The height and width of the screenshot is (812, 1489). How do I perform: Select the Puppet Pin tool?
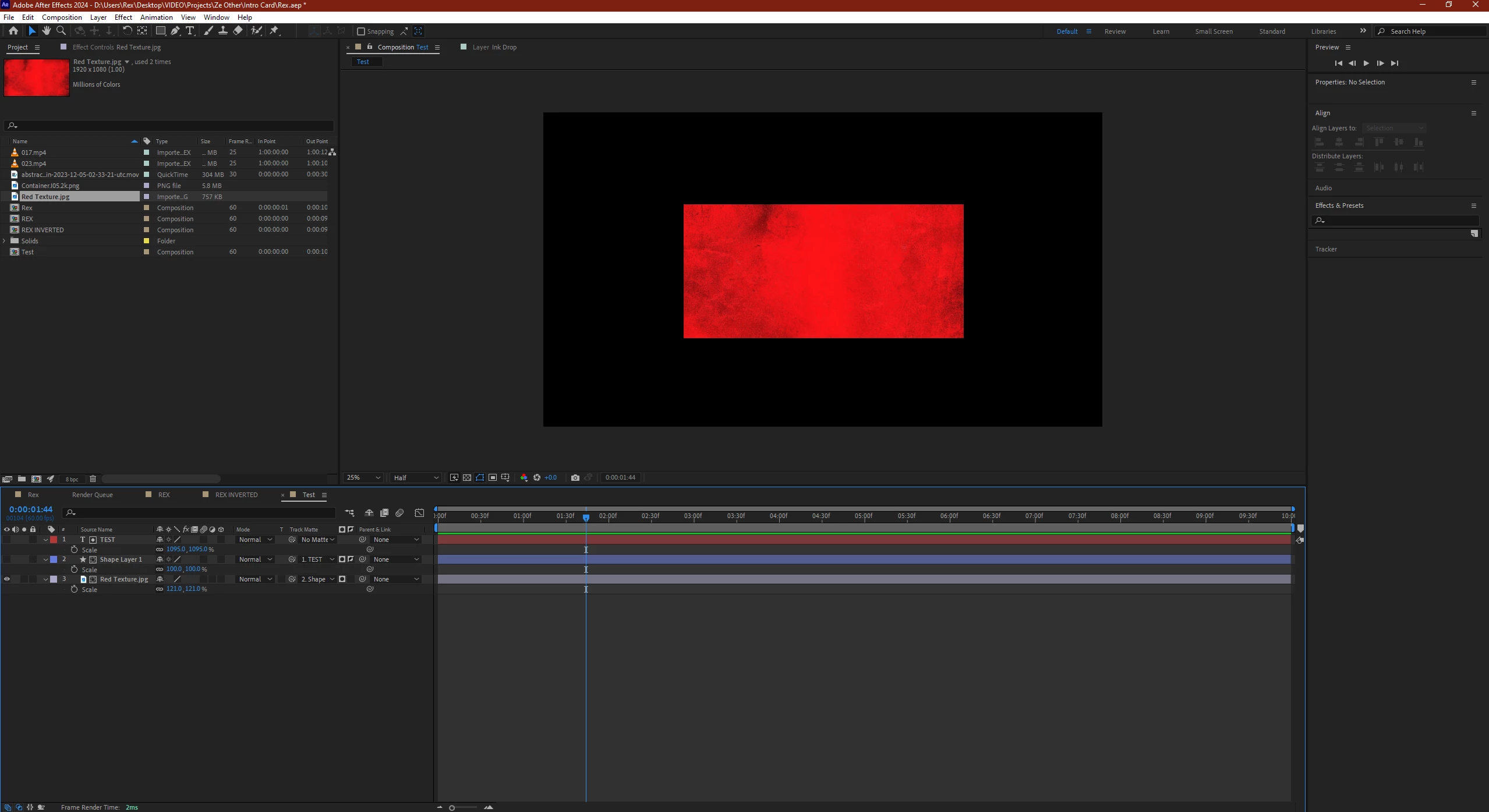(274, 31)
